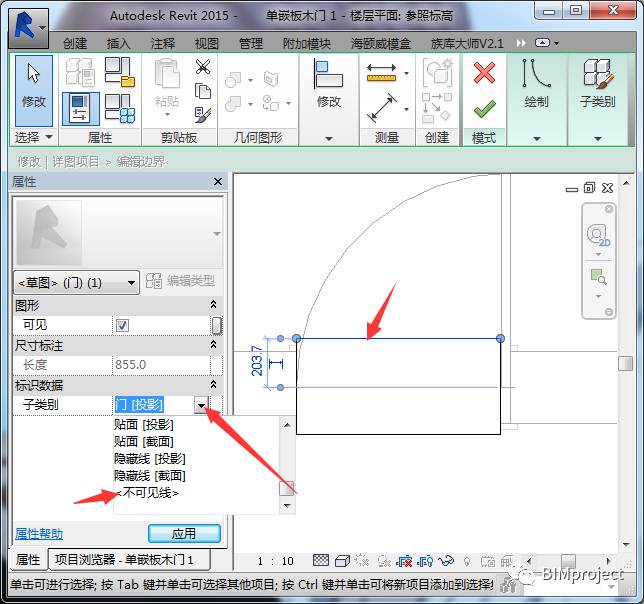Open the Family Types icon
The width and height of the screenshot is (644, 604).
[x=119, y=109]
